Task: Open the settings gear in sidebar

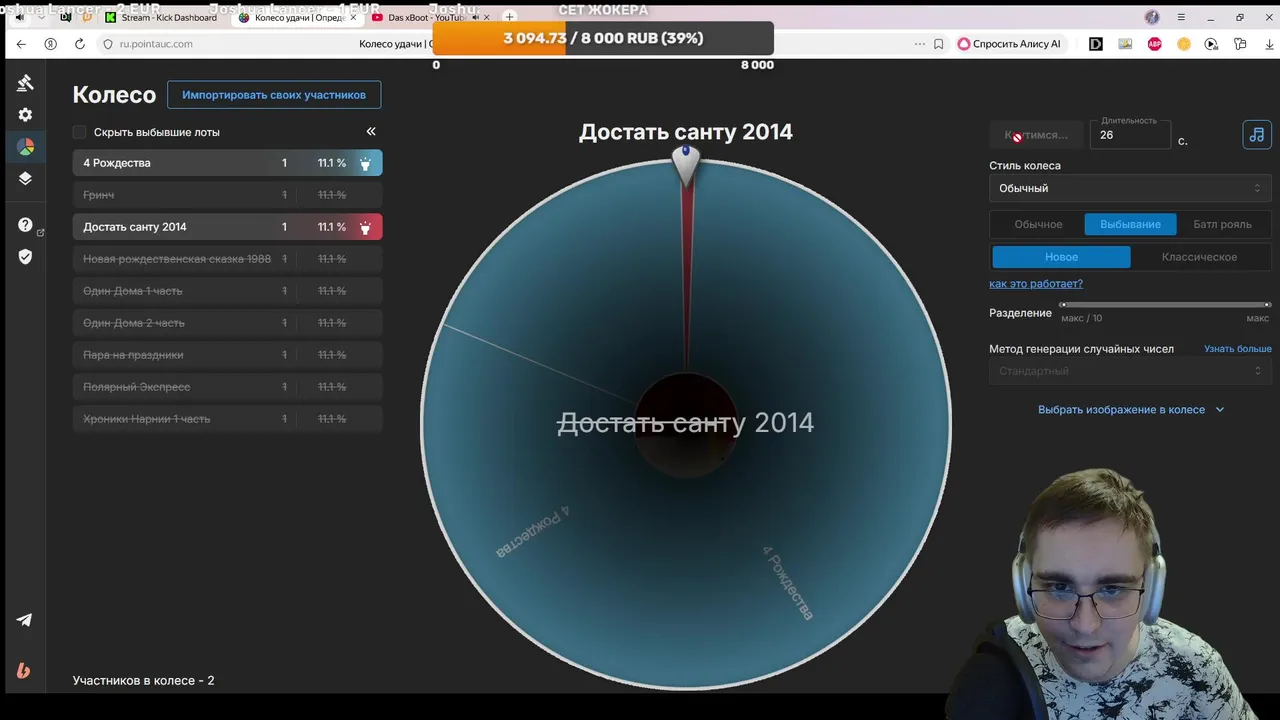Action: (x=25, y=115)
